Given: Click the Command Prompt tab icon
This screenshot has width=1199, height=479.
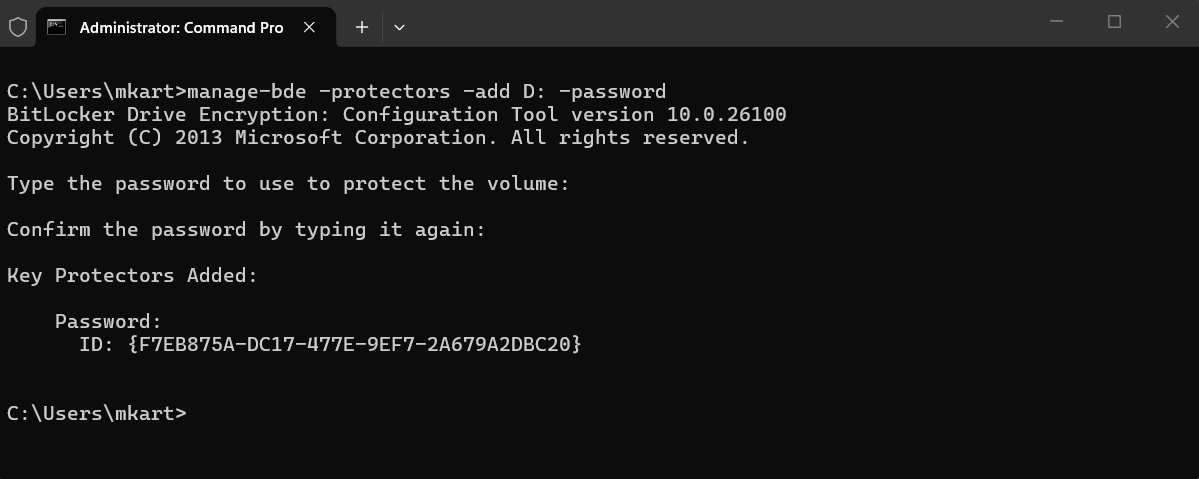Looking at the screenshot, I should point(58,27).
